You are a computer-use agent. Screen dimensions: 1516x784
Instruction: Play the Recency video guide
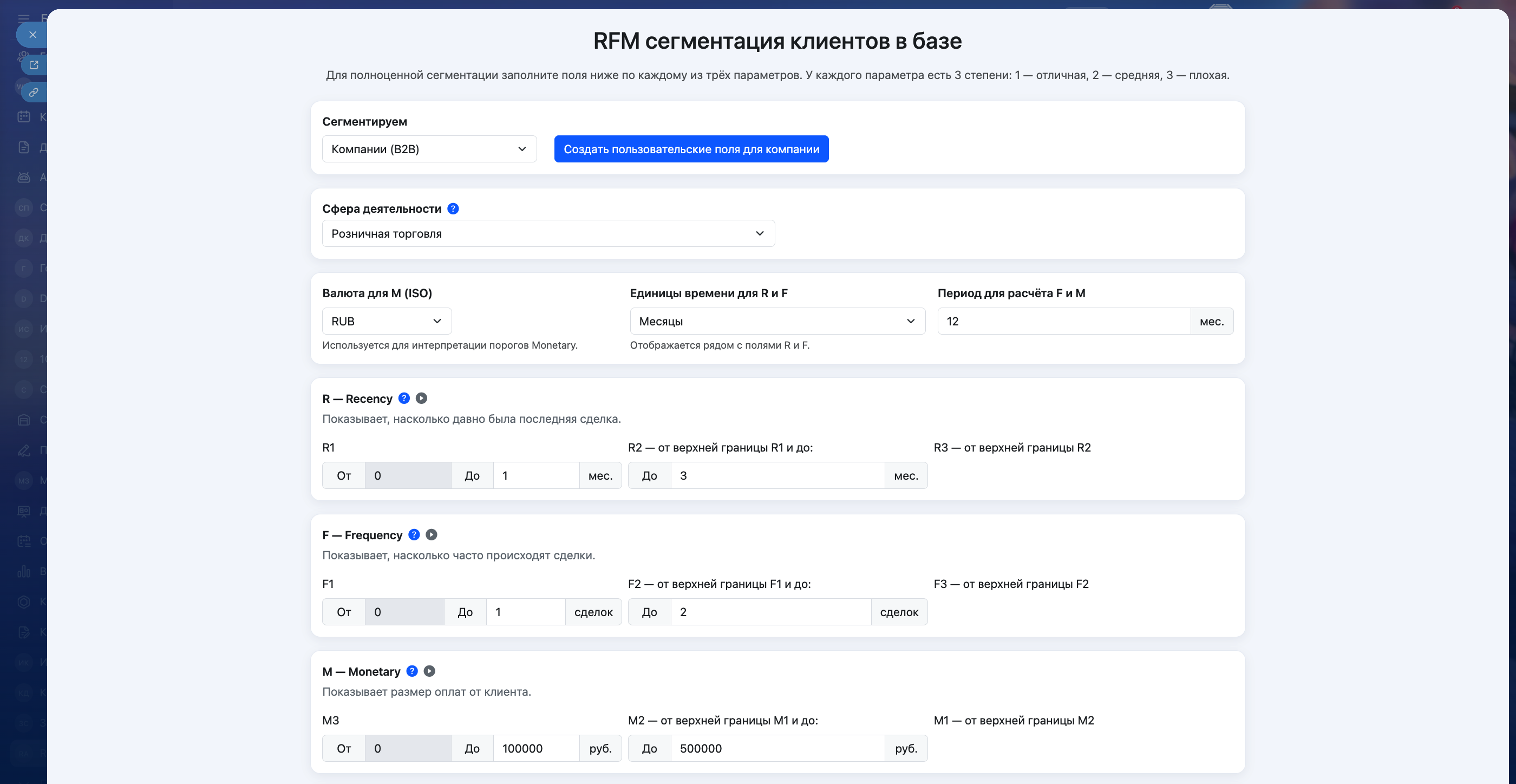pos(421,398)
